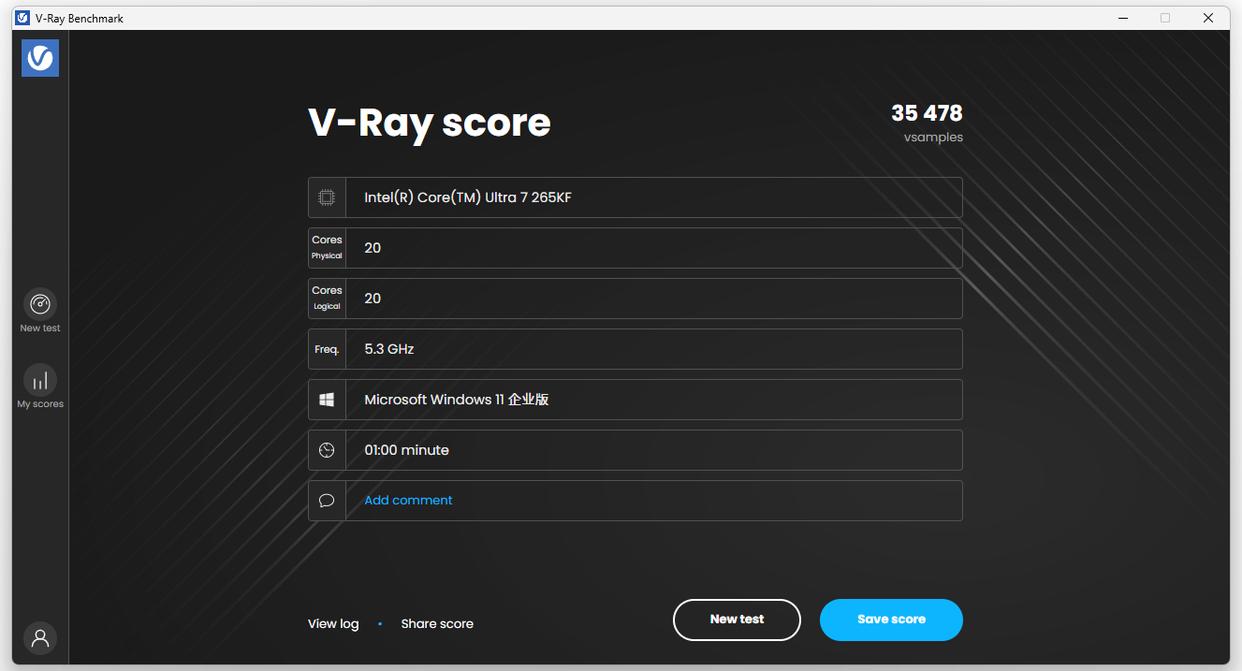Image resolution: width=1242 pixels, height=671 pixels.
Task: Open Share score link
Action: [x=437, y=624]
